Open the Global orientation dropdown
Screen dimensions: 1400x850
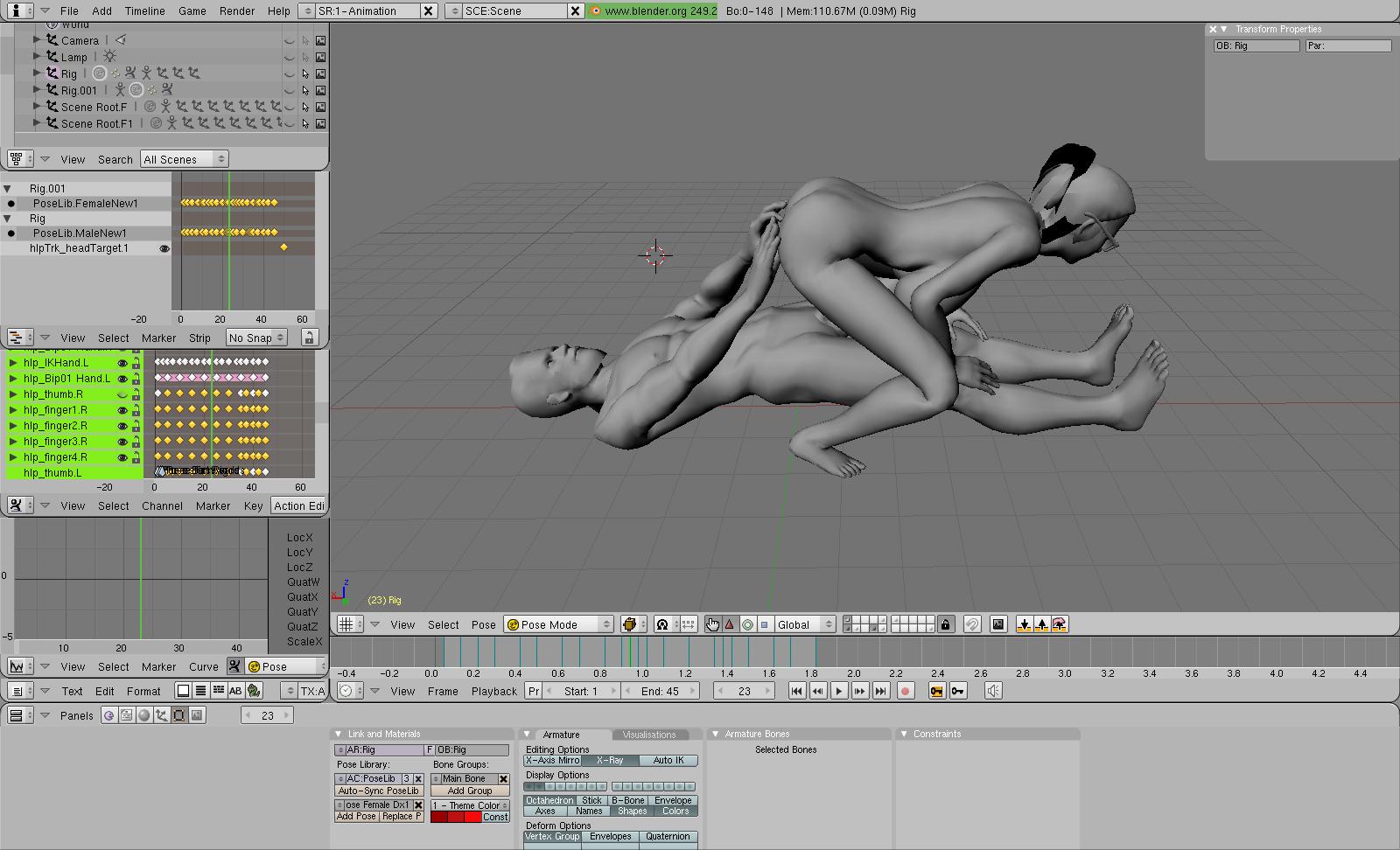[x=803, y=624]
